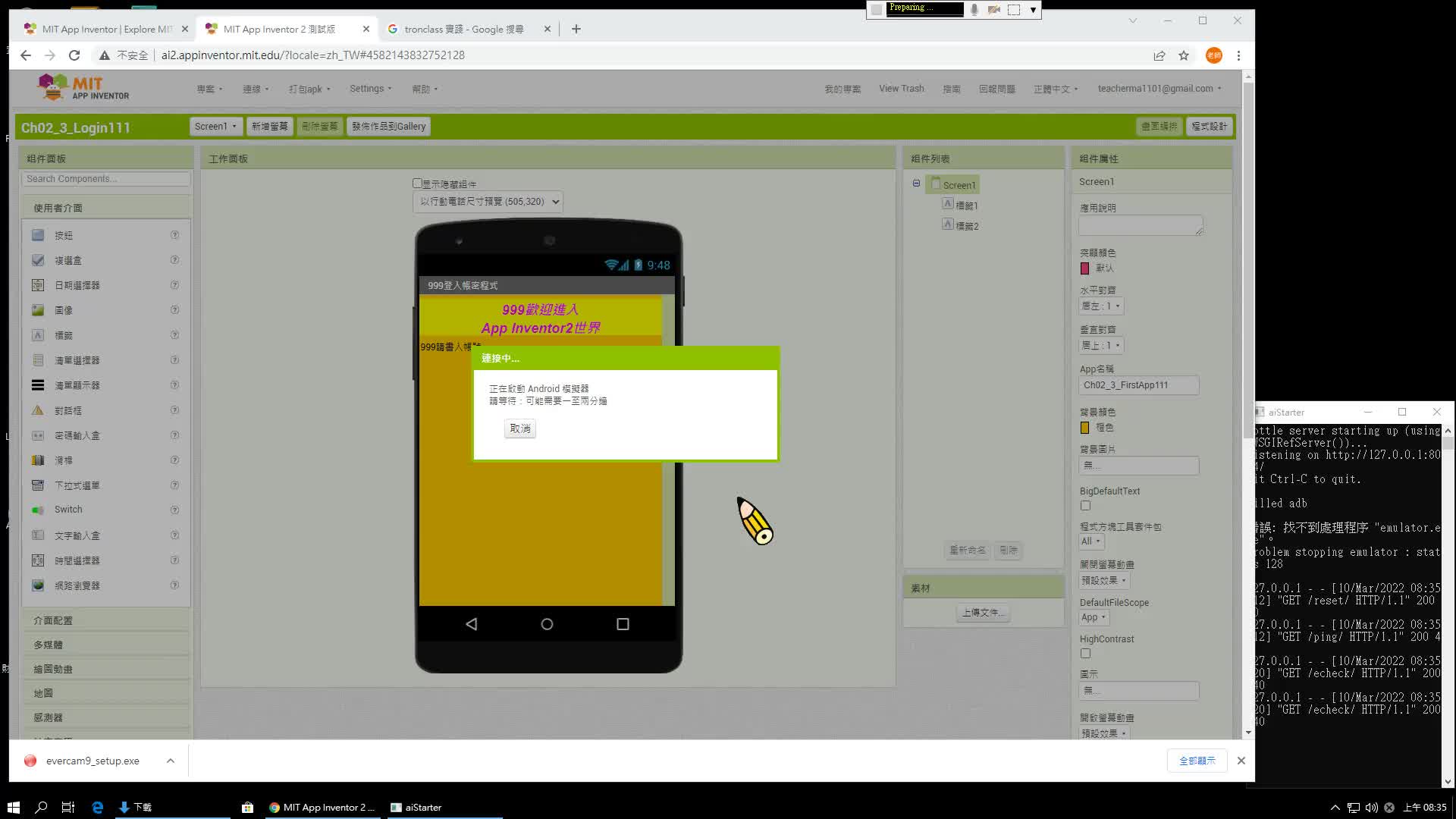Image resolution: width=1456 pixels, height=819 pixels.
Task: Open help for the Switch component
Action: click(175, 510)
